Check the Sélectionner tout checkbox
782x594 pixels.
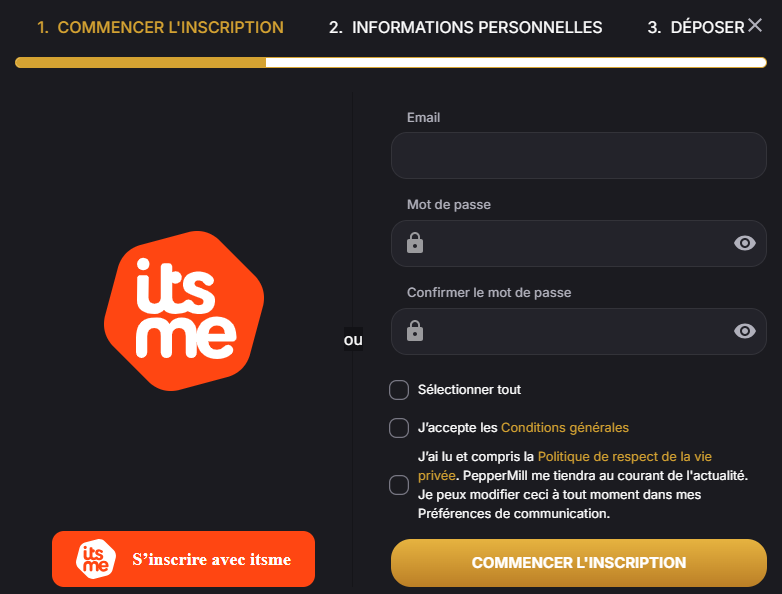point(399,390)
